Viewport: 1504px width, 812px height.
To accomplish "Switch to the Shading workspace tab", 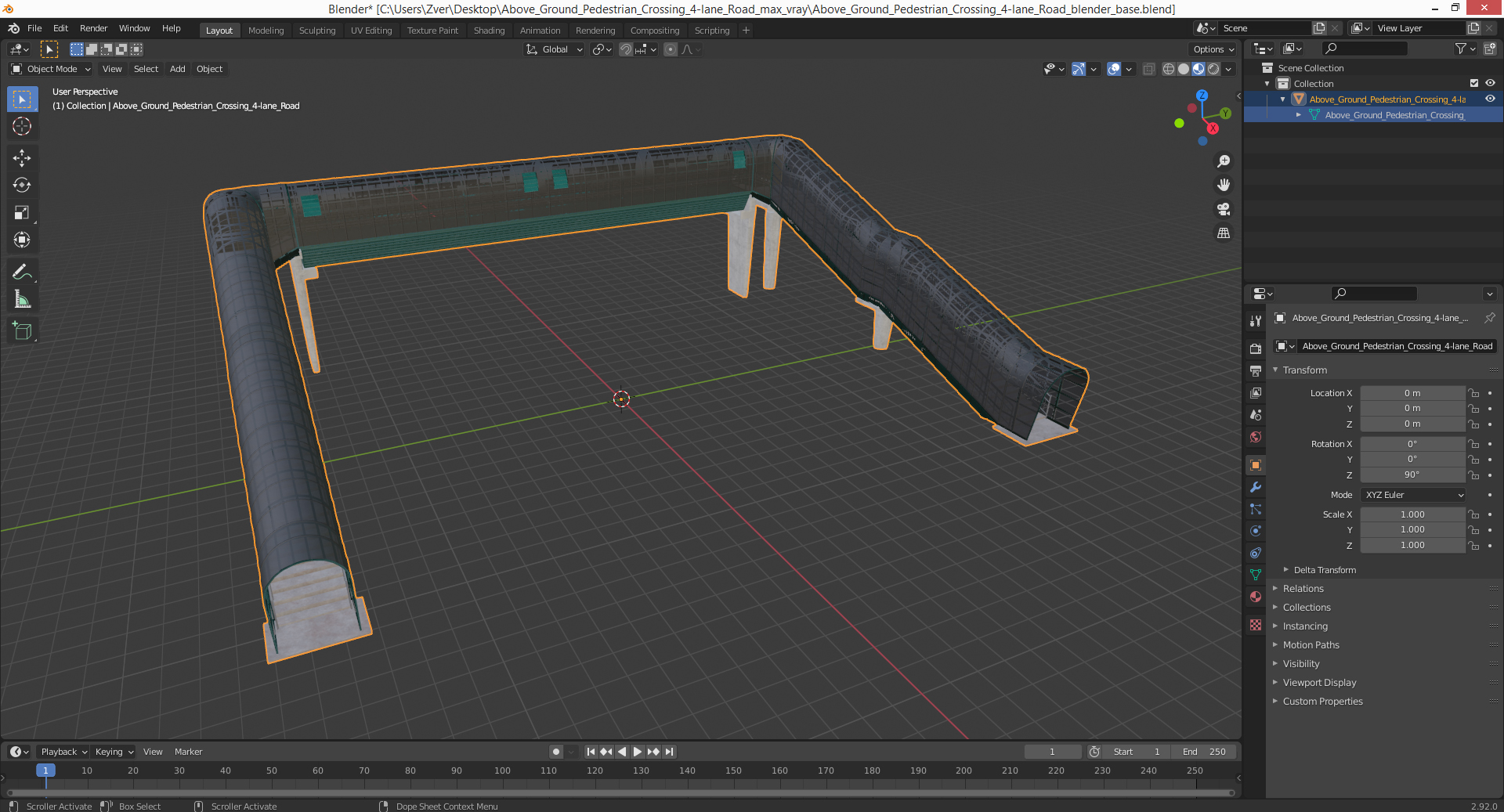I will [489, 31].
